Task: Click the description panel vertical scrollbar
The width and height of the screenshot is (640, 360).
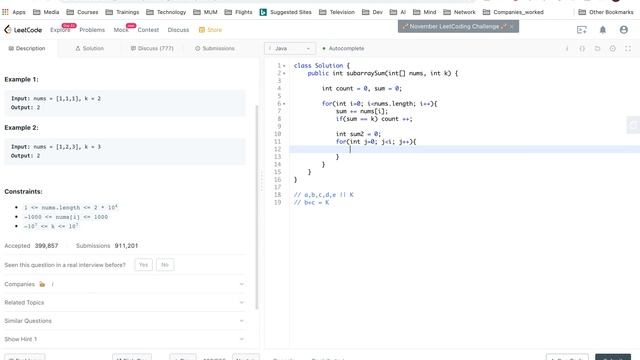Action: click(x=257, y=207)
